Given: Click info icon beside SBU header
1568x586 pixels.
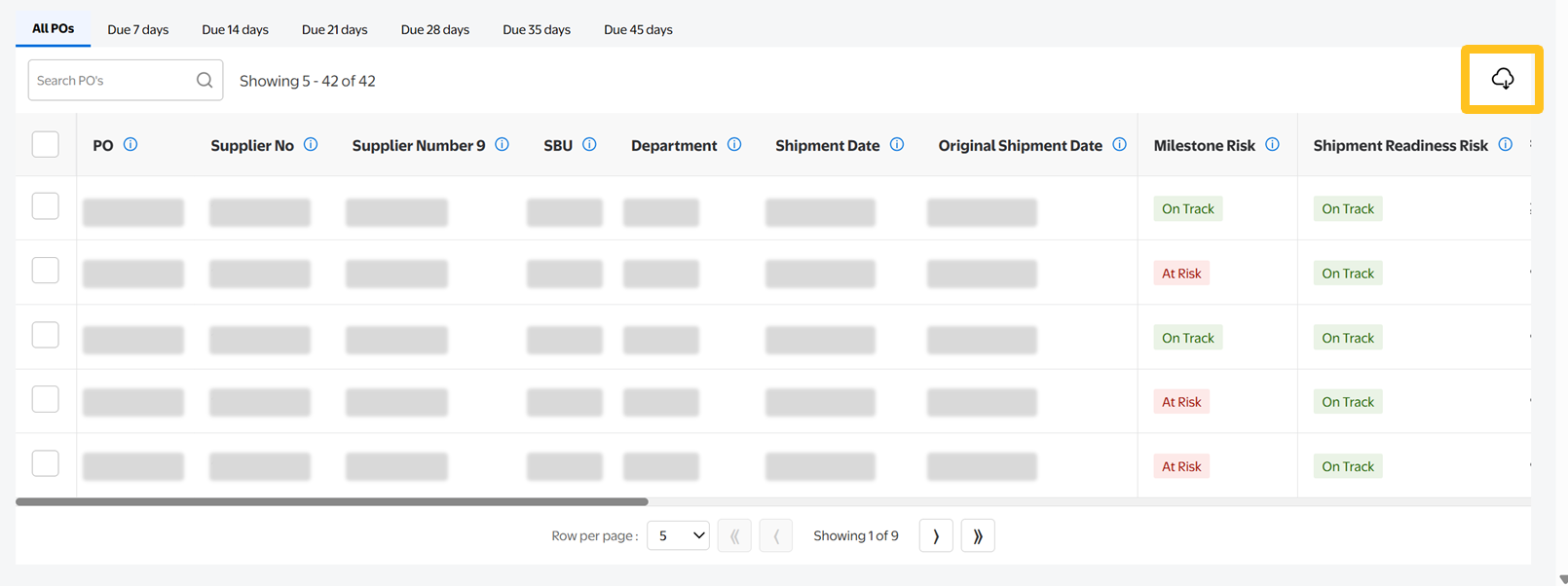Looking at the screenshot, I should point(589,145).
